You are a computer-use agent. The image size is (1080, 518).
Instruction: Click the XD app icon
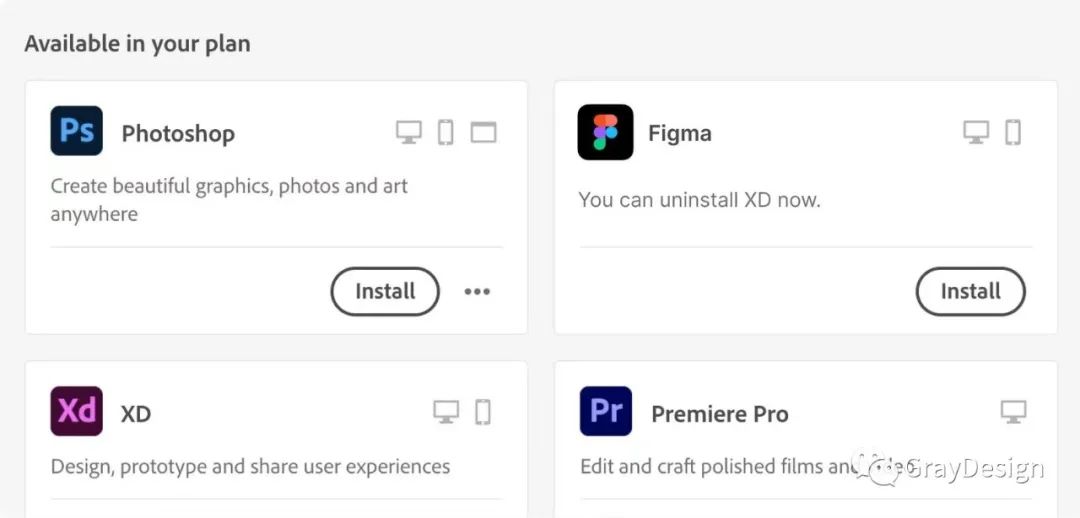pos(77,411)
